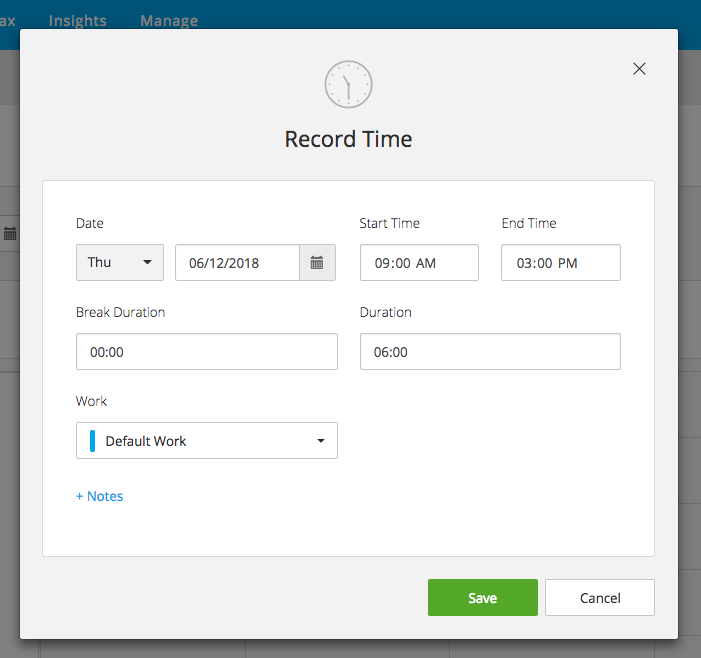Click the clock icon above Record Time
The width and height of the screenshot is (701, 658).
tap(348, 84)
